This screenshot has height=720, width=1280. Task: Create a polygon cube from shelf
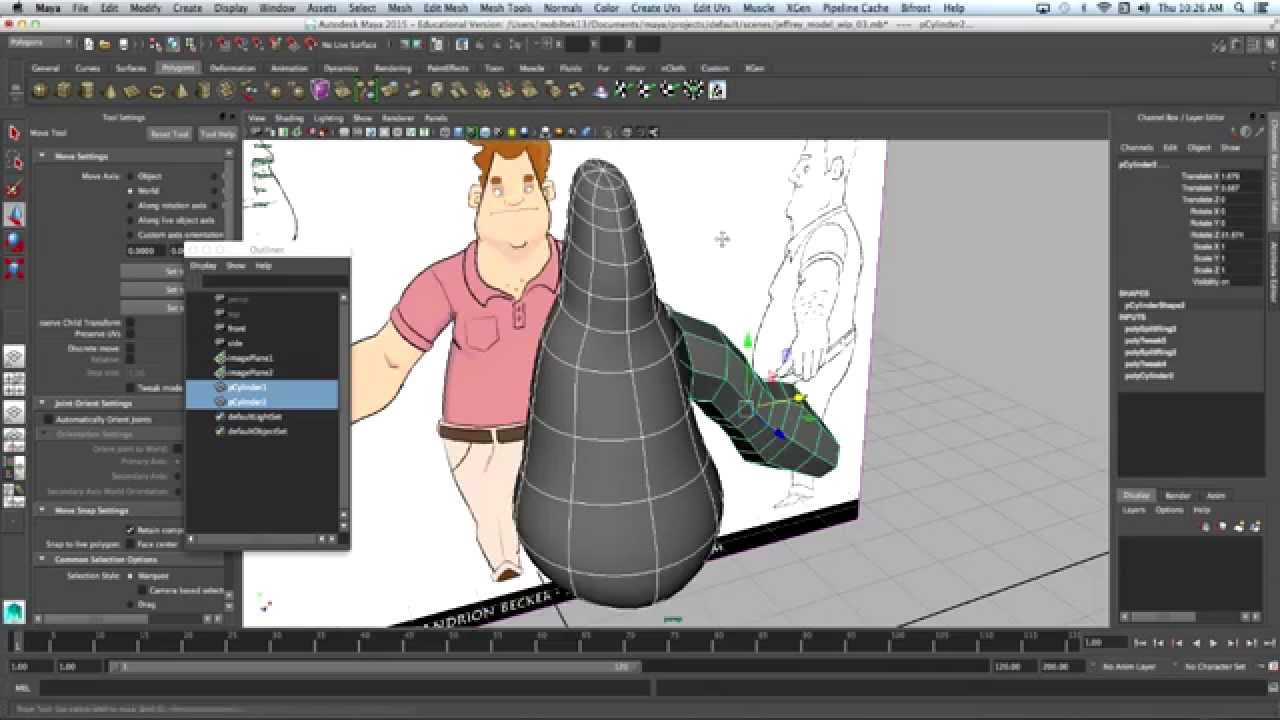click(x=63, y=90)
